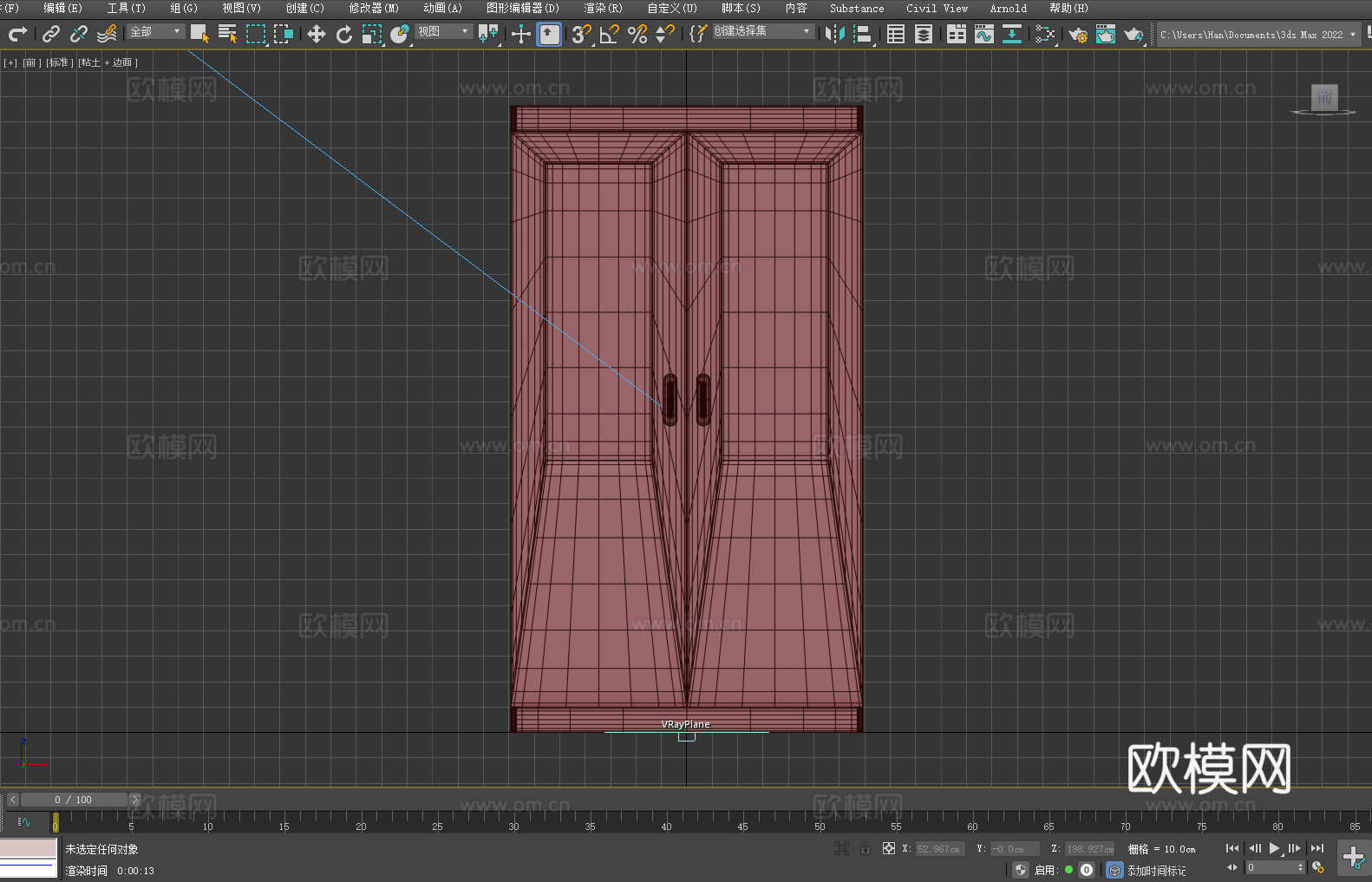Open viewport [前] view label menu

pyautogui.click(x=31, y=62)
